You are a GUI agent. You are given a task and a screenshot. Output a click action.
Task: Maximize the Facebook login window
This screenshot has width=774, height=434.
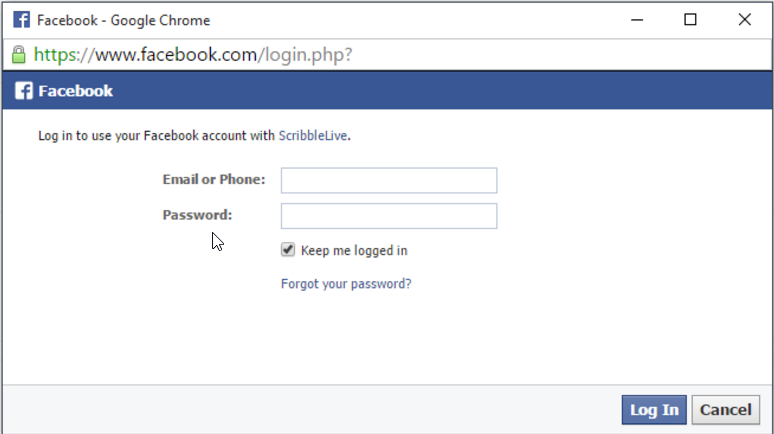coord(690,20)
